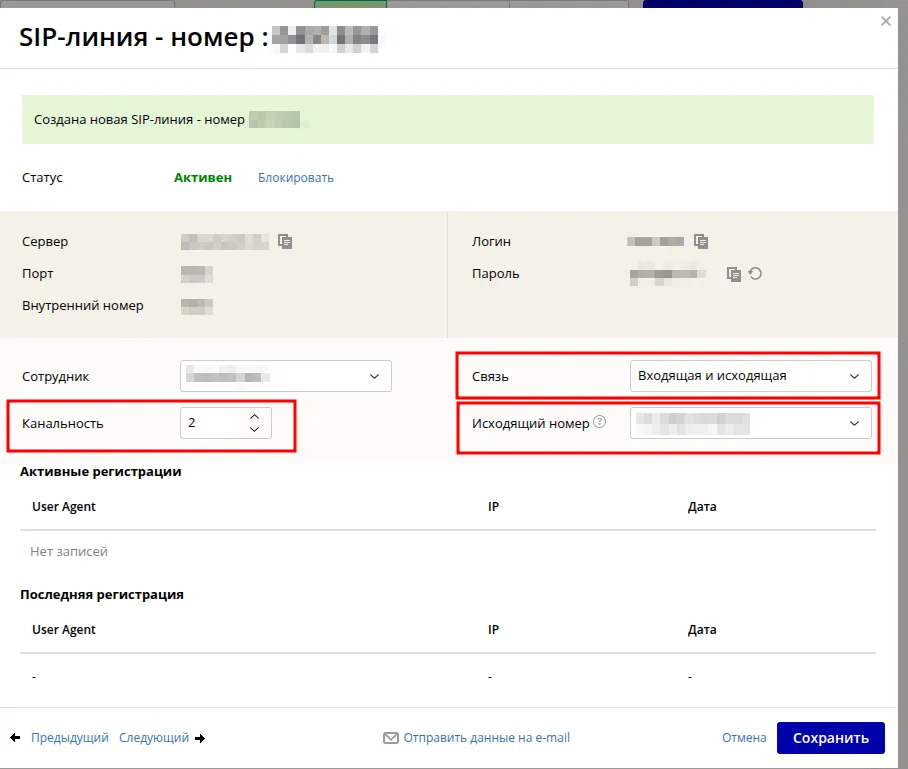Increase Канальность value with up arrow
The height and width of the screenshot is (769, 908).
pyautogui.click(x=254, y=417)
